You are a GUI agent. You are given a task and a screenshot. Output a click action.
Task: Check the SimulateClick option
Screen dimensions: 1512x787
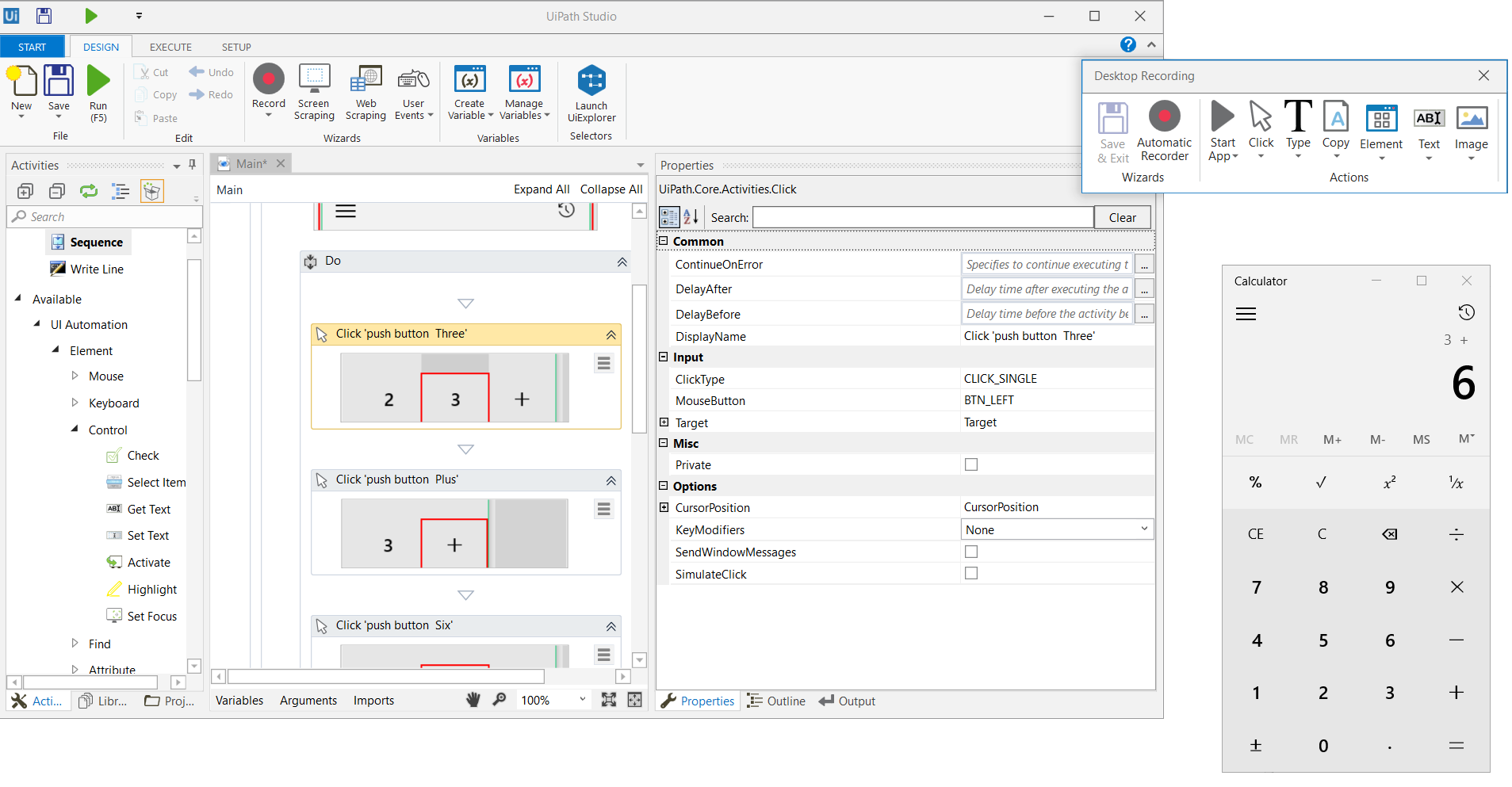click(971, 574)
